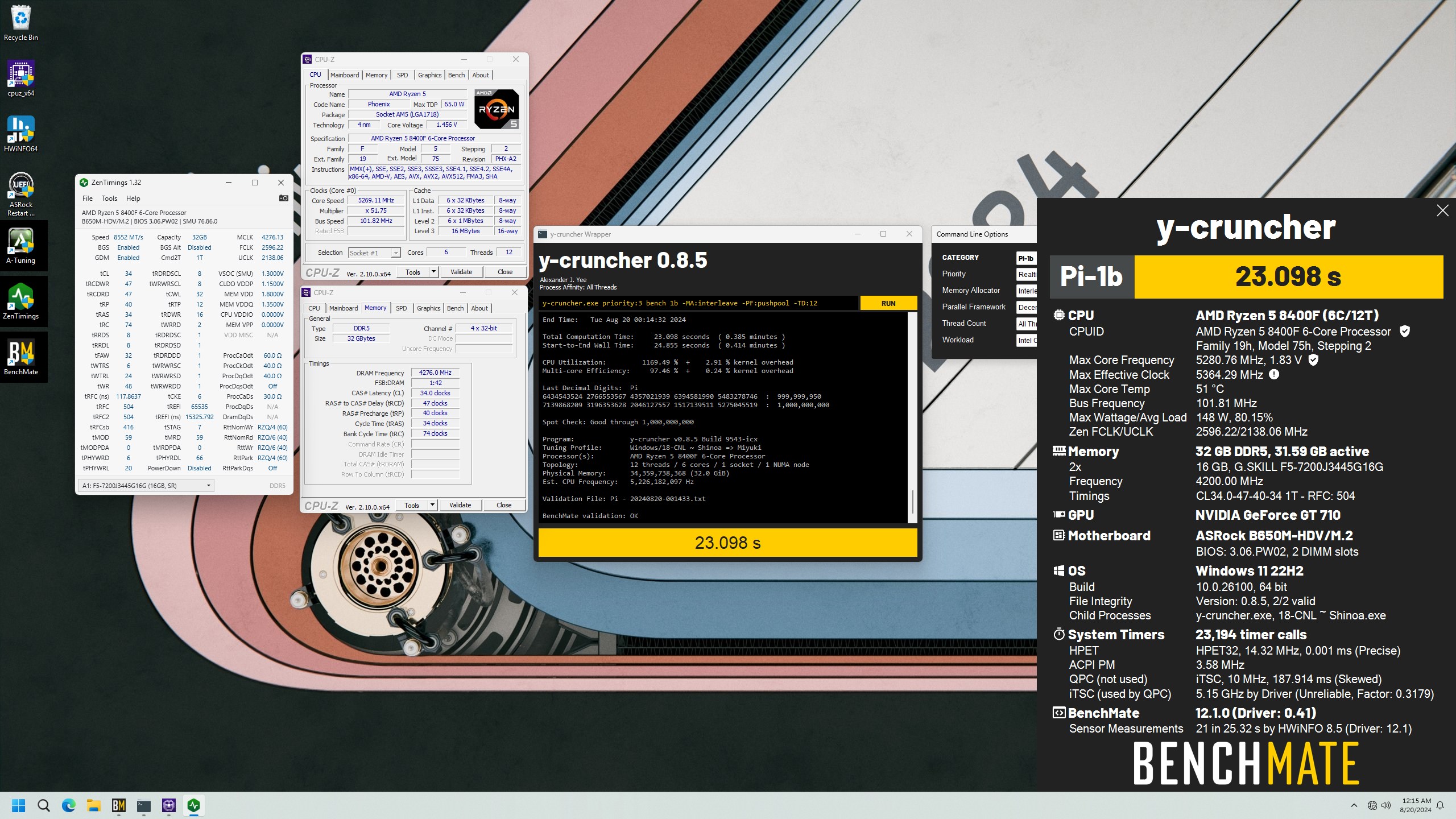
Task: Open Thread Count dropdown
Action: pyautogui.click(x=1027, y=324)
